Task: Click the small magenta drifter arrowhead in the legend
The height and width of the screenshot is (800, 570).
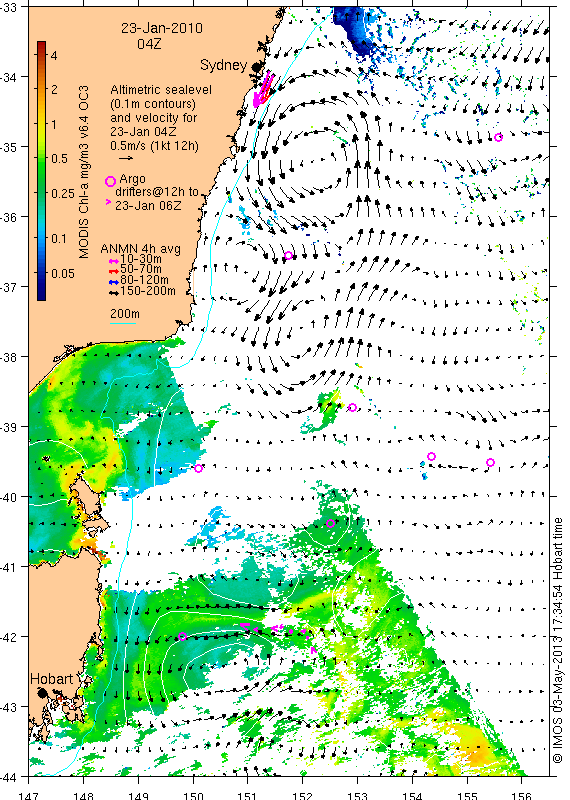Action: point(108,203)
